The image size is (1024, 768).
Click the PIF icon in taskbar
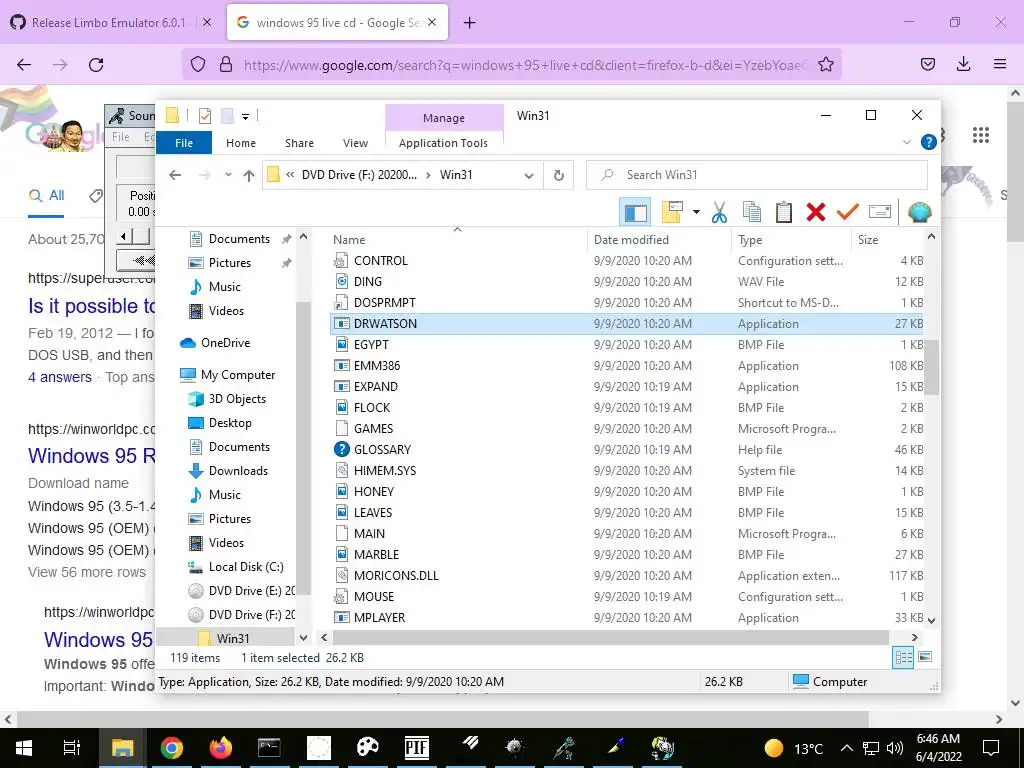point(417,748)
